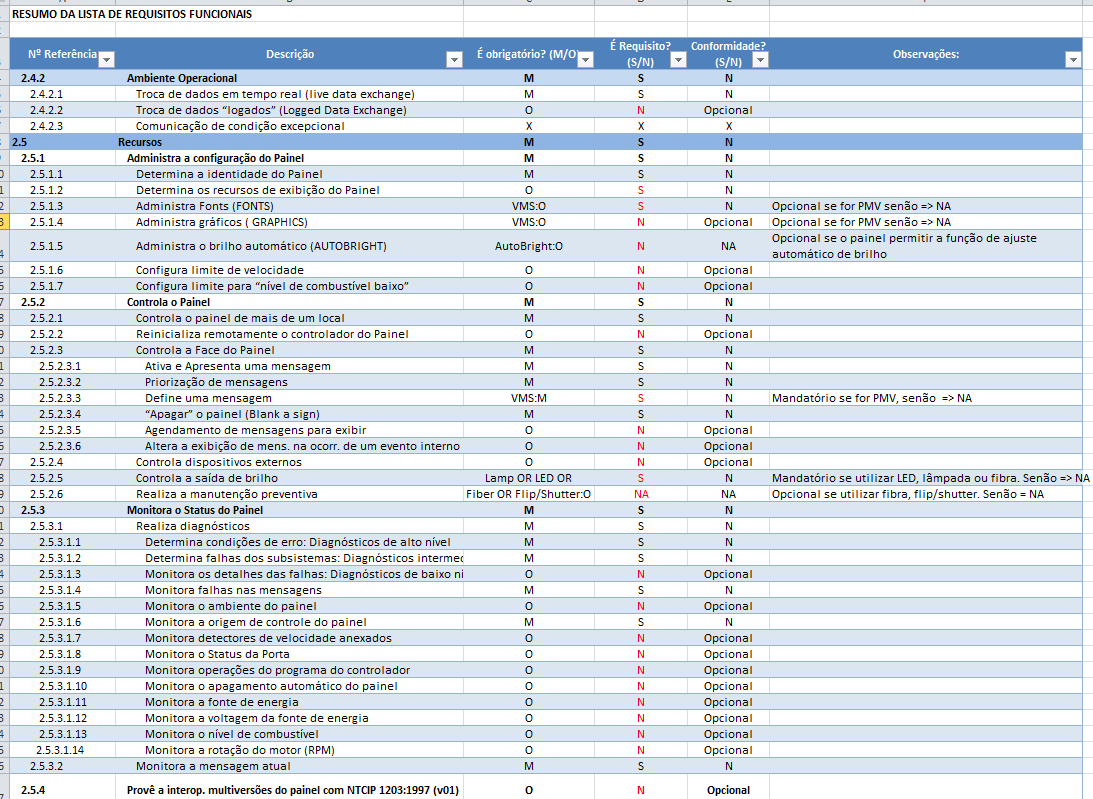This screenshot has height=799, width=1093.
Task: Select the observation starting with Mandatório se utilizar LED
Action: coord(928,478)
